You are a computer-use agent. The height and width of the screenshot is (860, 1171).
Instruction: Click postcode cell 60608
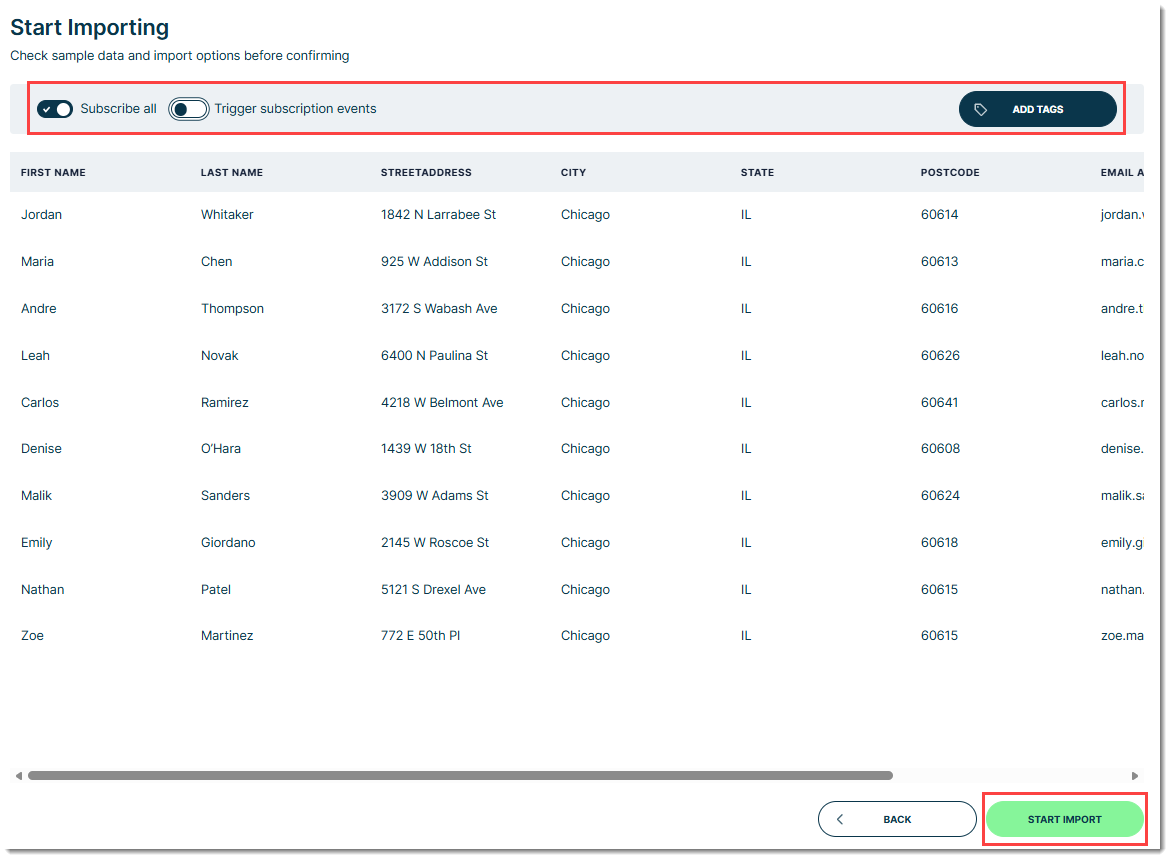coord(939,449)
